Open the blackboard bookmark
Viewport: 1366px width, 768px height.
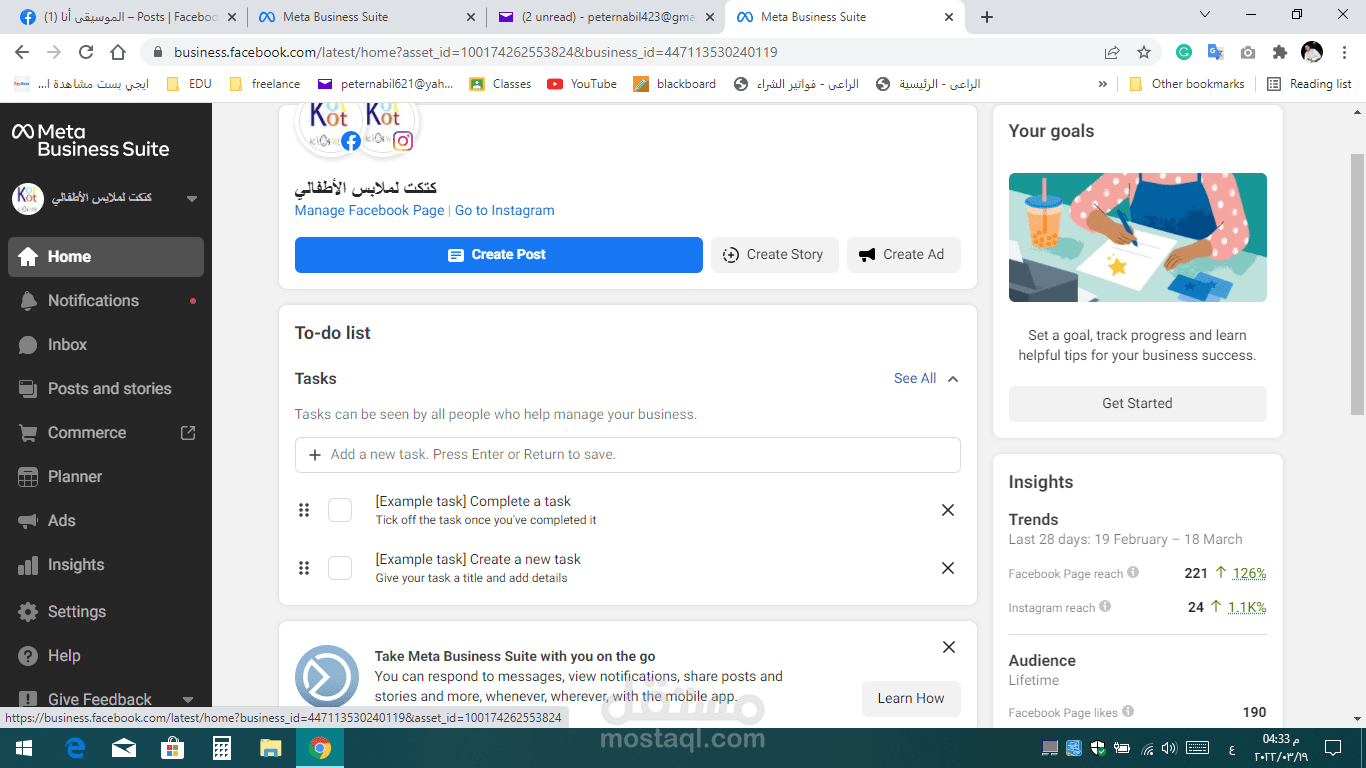(675, 84)
